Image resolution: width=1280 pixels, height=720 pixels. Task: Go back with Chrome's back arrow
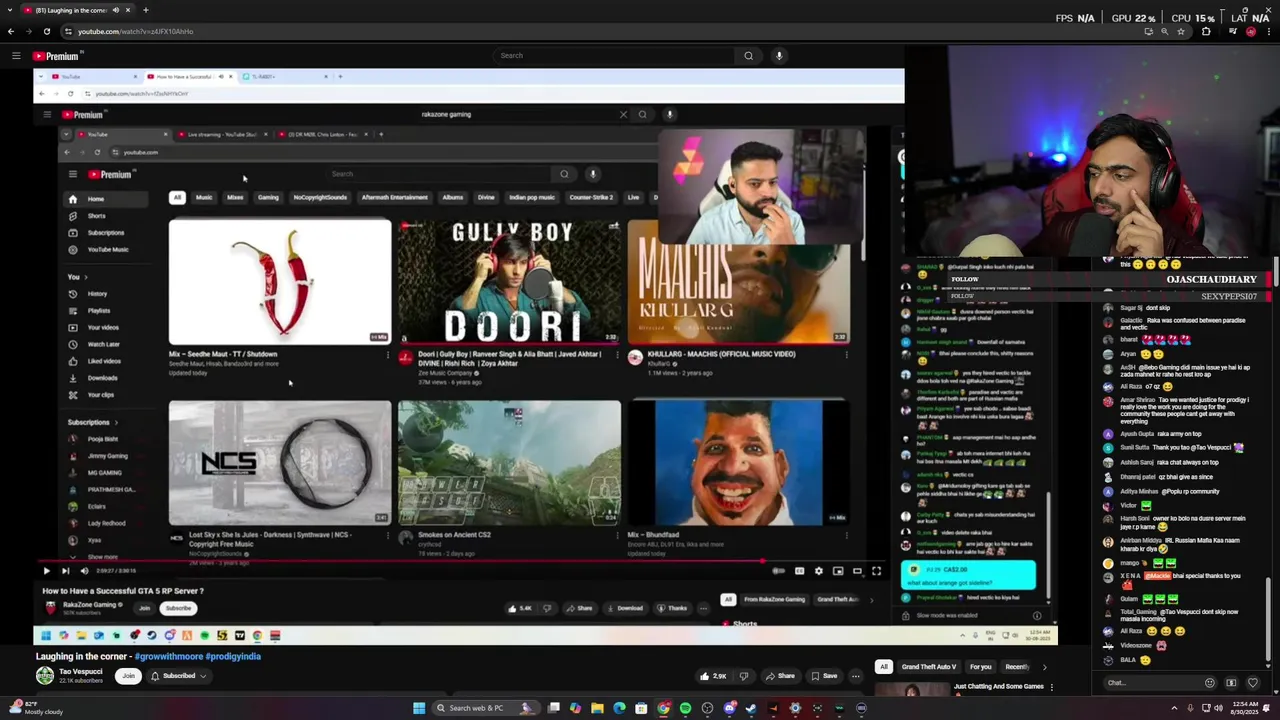click(11, 31)
